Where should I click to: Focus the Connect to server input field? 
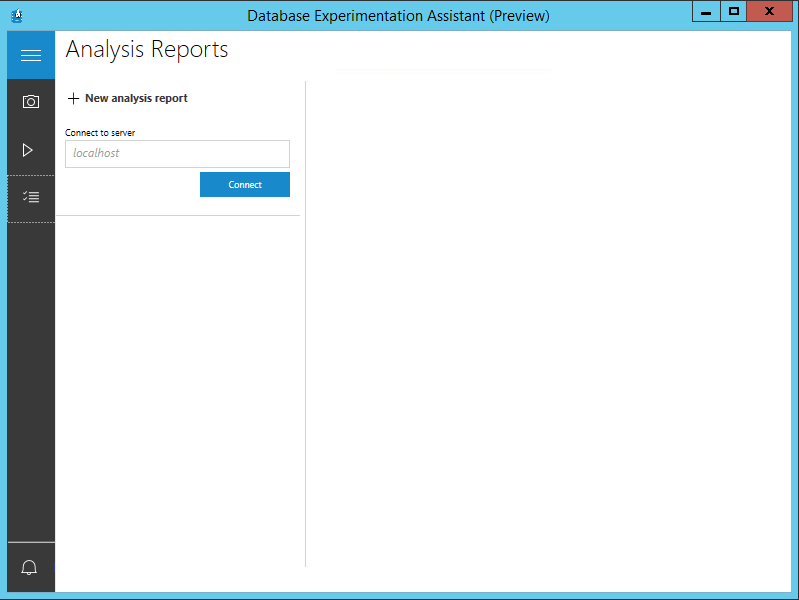coord(177,154)
